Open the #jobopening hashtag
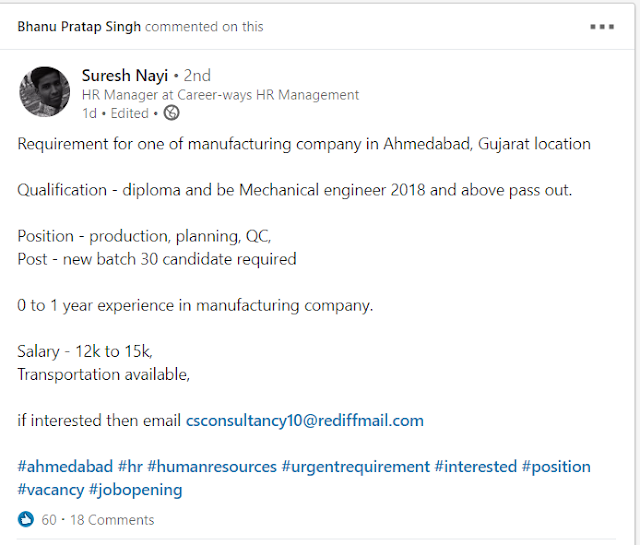The height and width of the screenshot is (545, 640). pos(135,490)
